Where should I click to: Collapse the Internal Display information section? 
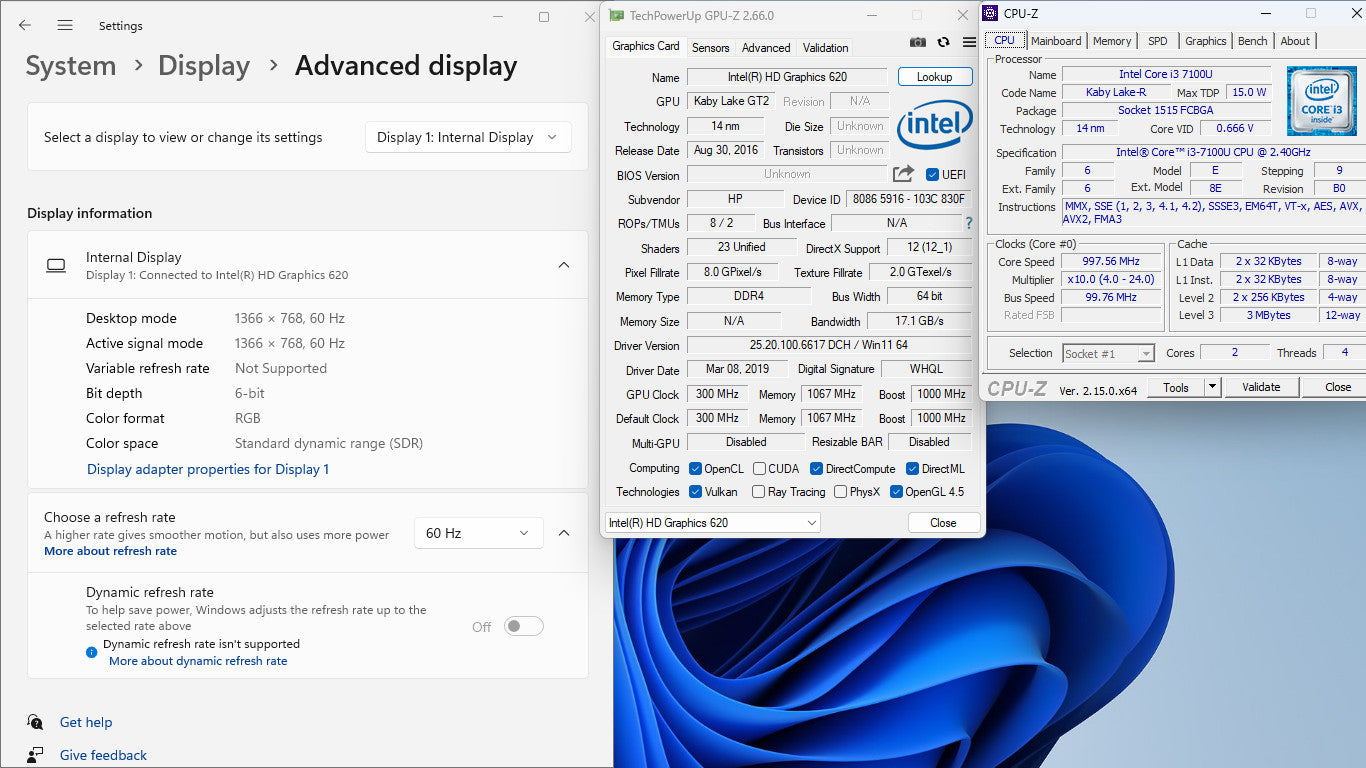(564, 265)
